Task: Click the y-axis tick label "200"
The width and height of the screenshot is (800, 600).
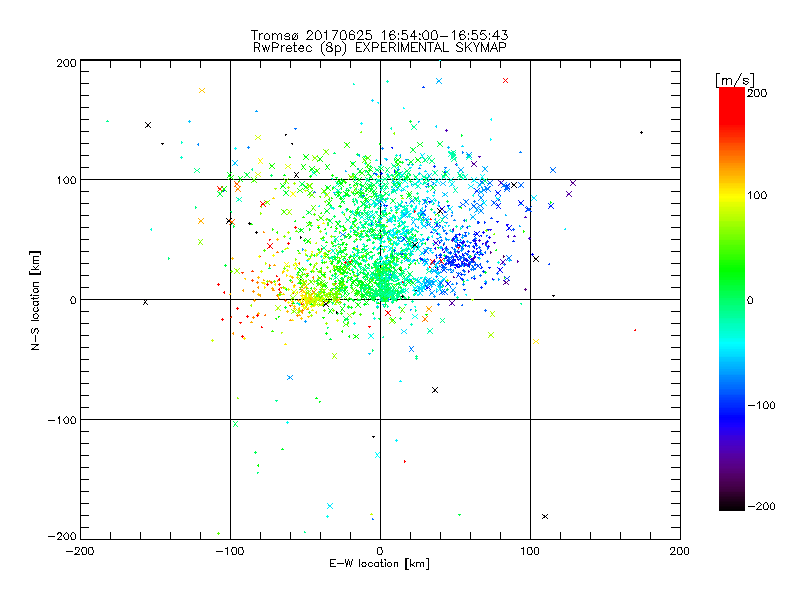Action: click(66, 63)
